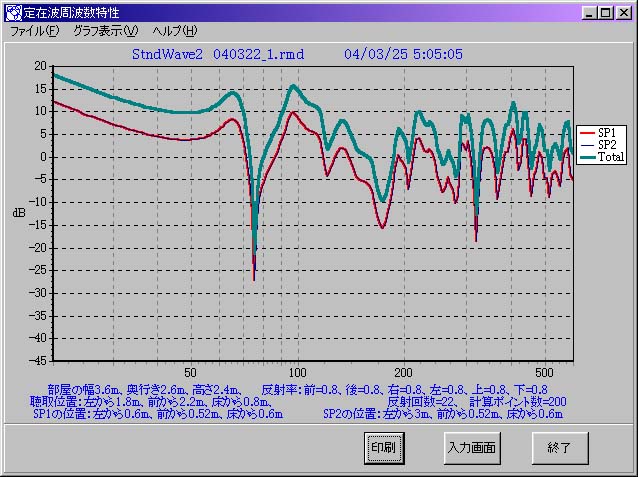Close the 定在波周波数特性 window
This screenshot has height=477, width=638.
pyautogui.click(x=623, y=13)
